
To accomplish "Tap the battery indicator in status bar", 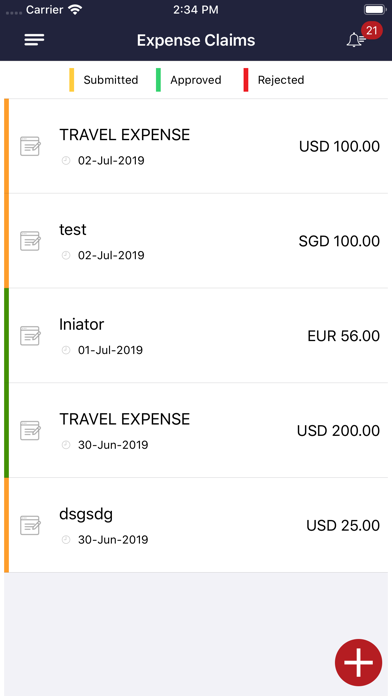I will click(375, 10).
